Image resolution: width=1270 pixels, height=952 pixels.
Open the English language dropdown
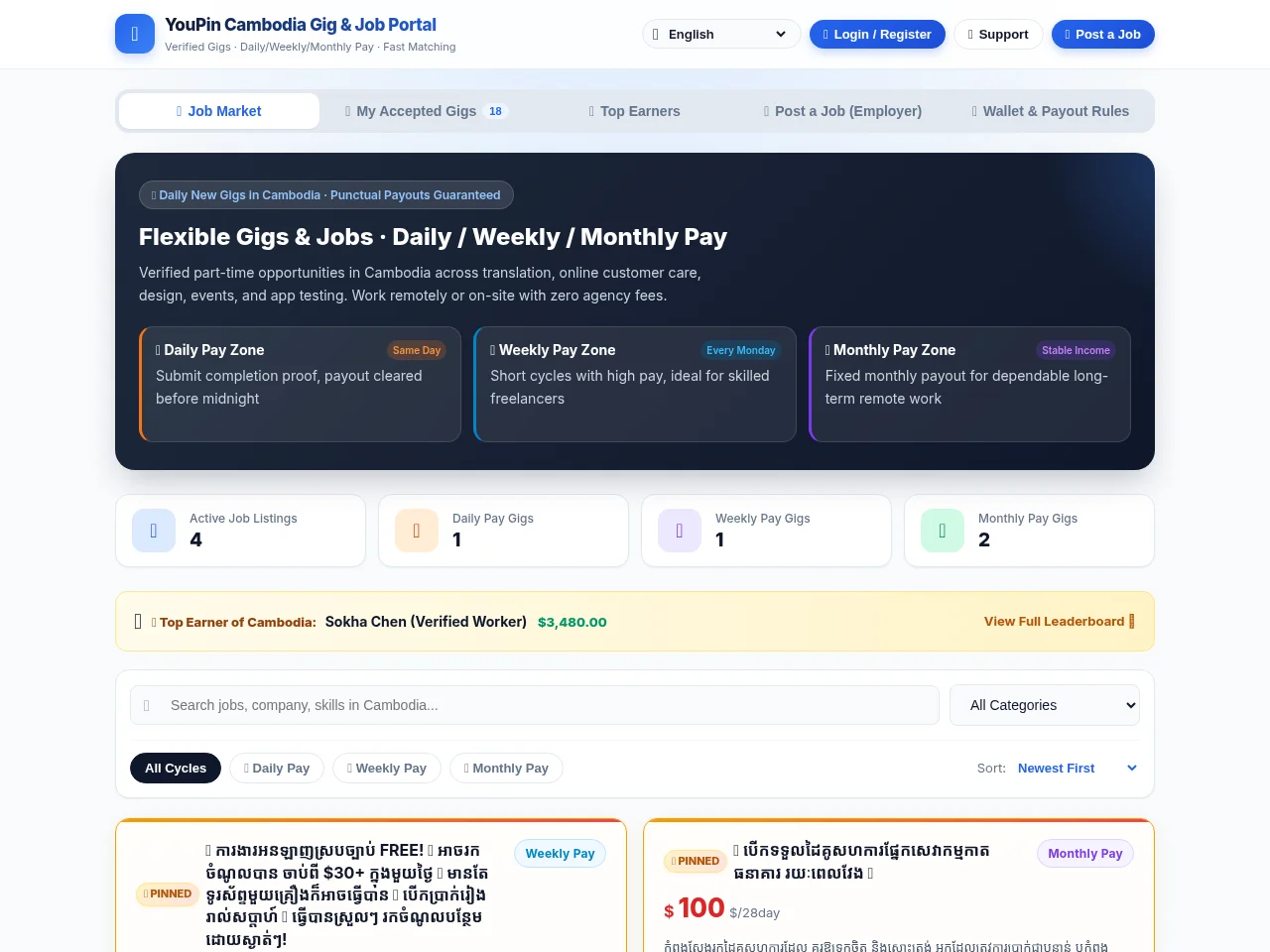(721, 34)
